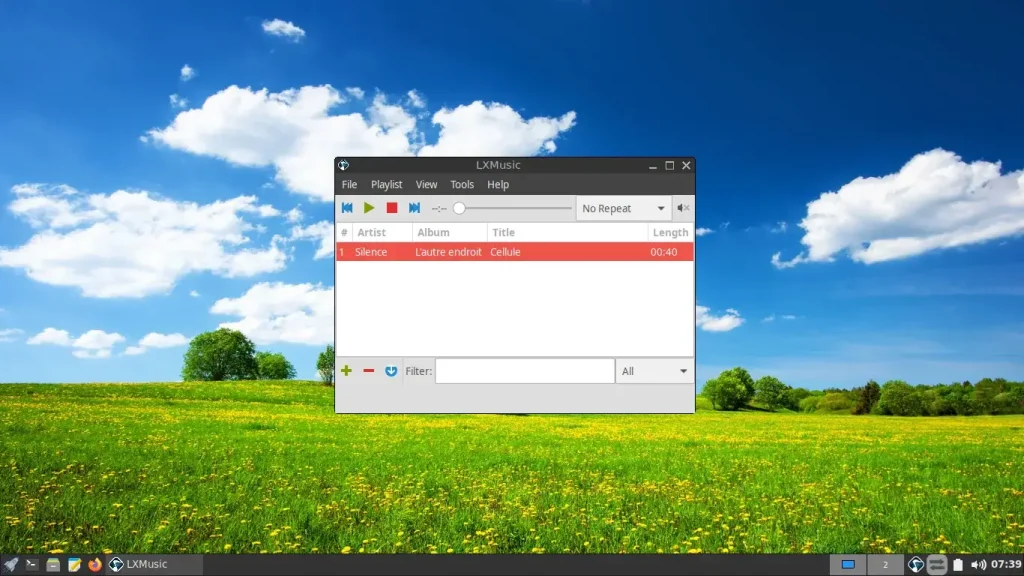Image resolution: width=1024 pixels, height=576 pixels.
Task: Click the playback position slider knob
Action: (459, 208)
